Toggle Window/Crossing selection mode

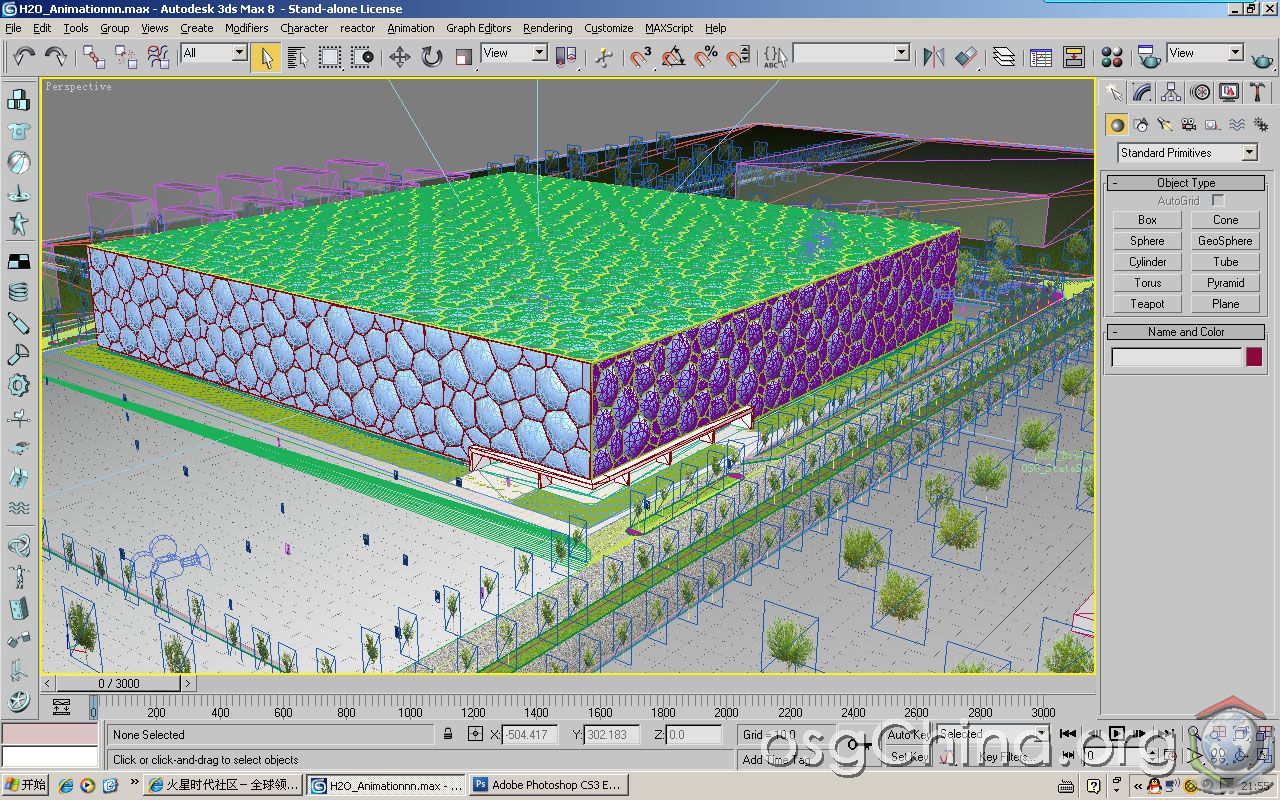coord(362,57)
